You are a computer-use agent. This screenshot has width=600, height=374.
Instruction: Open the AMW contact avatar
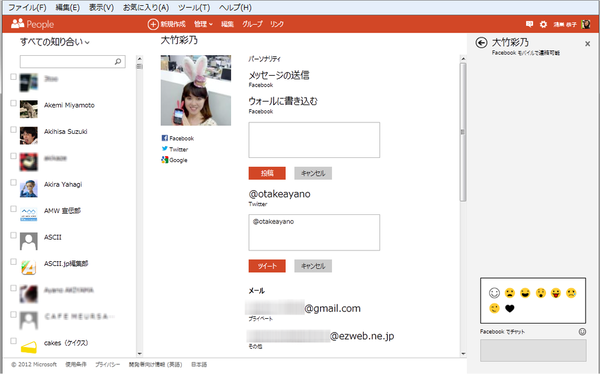29,214
